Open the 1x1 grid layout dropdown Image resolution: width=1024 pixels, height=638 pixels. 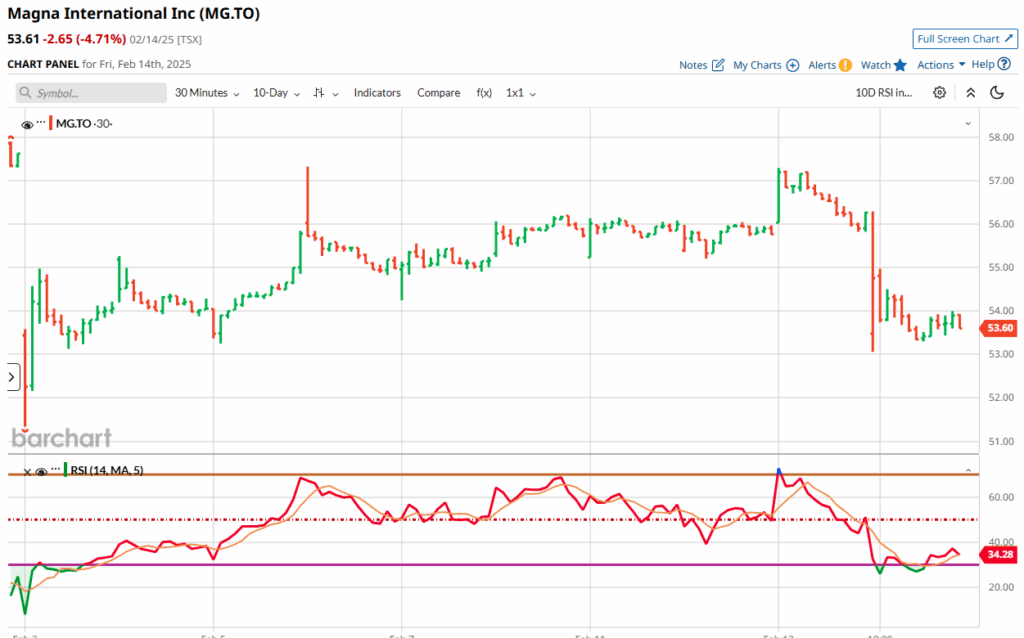click(521, 93)
